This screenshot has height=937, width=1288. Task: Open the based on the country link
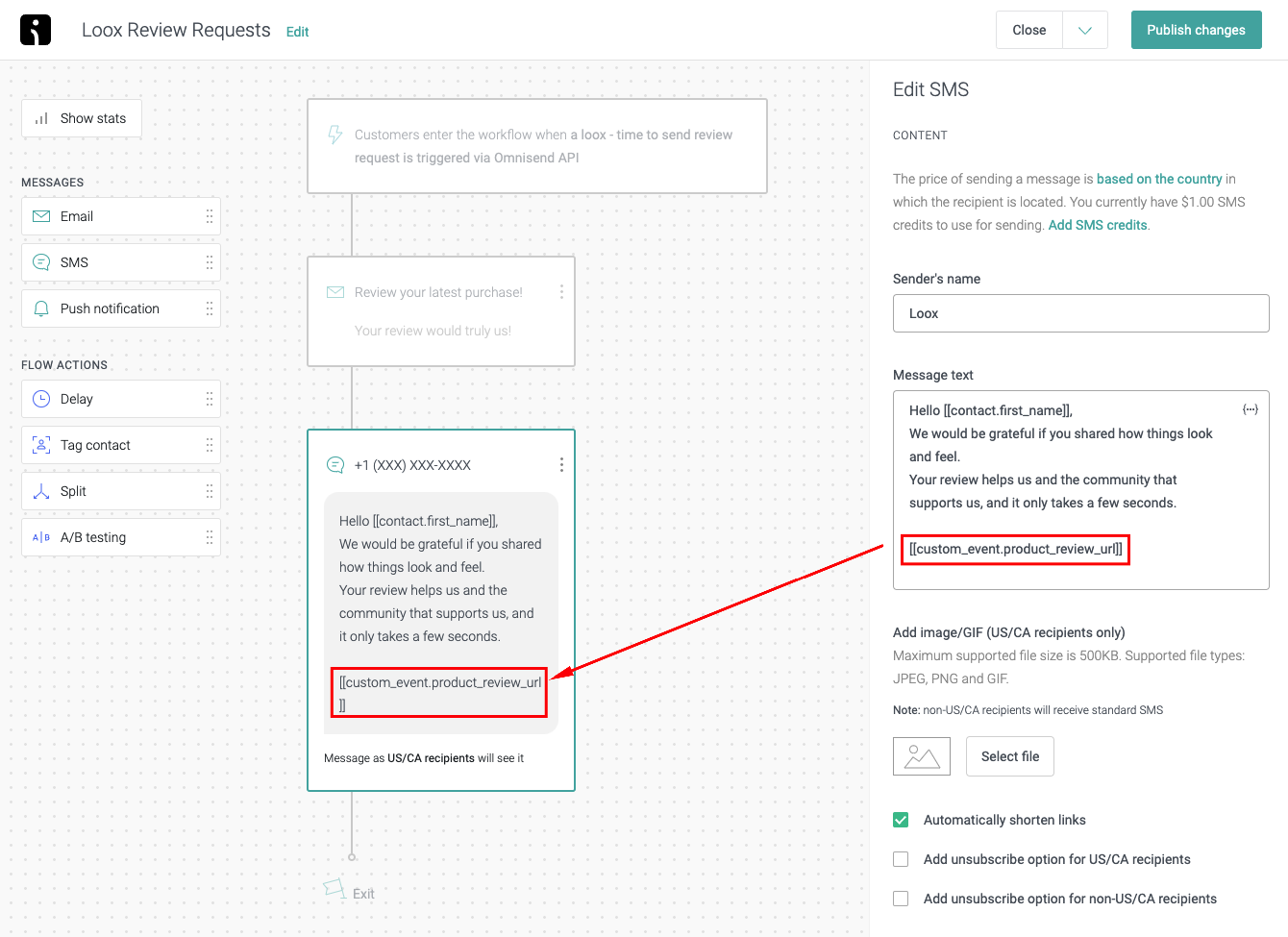pos(1159,179)
